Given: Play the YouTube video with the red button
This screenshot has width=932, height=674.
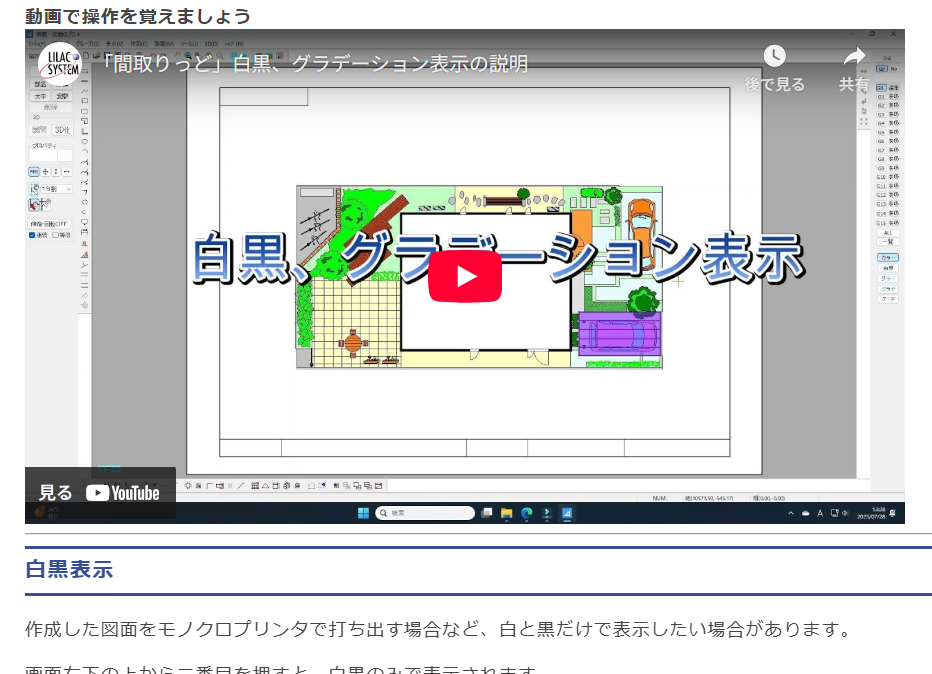Looking at the screenshot, I should click(465, 276).
